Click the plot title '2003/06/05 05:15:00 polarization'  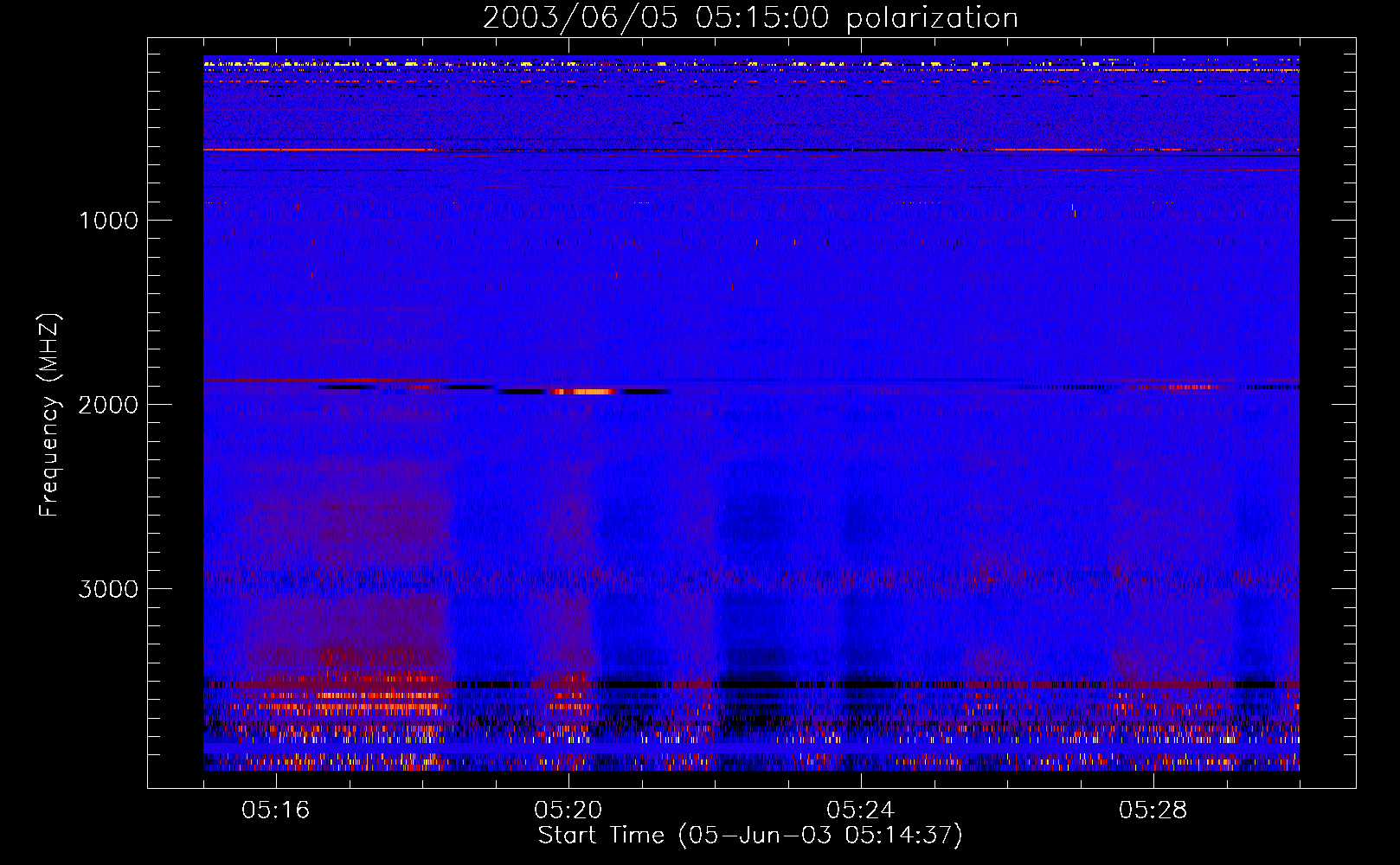click(x=750, y=17)
